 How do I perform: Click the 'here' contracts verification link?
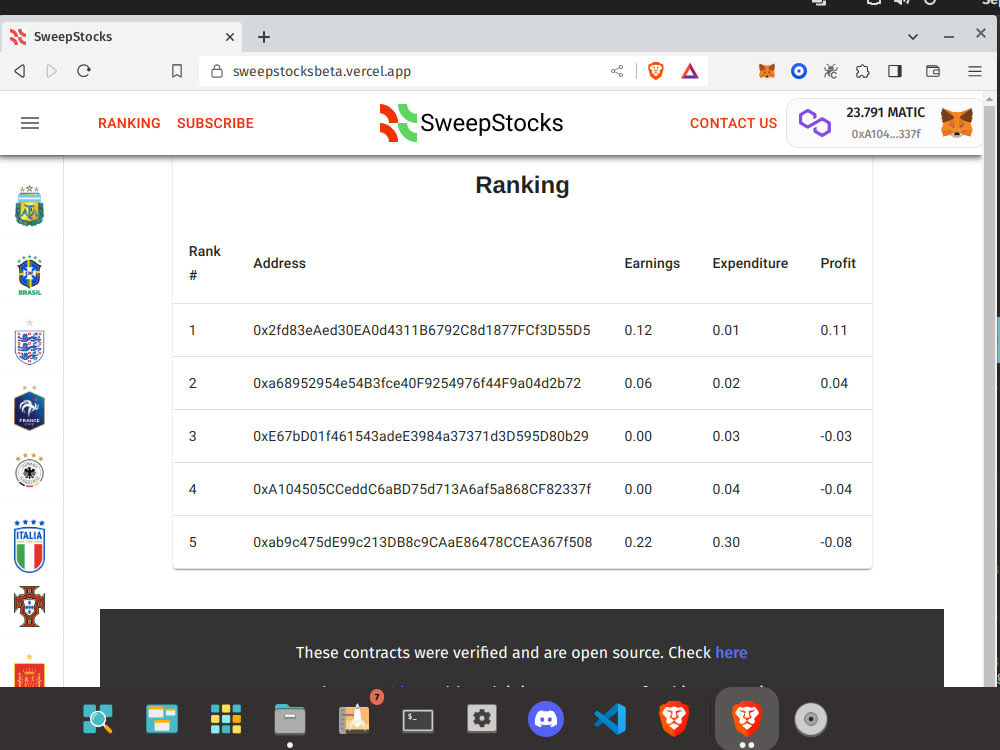point(731,652)
